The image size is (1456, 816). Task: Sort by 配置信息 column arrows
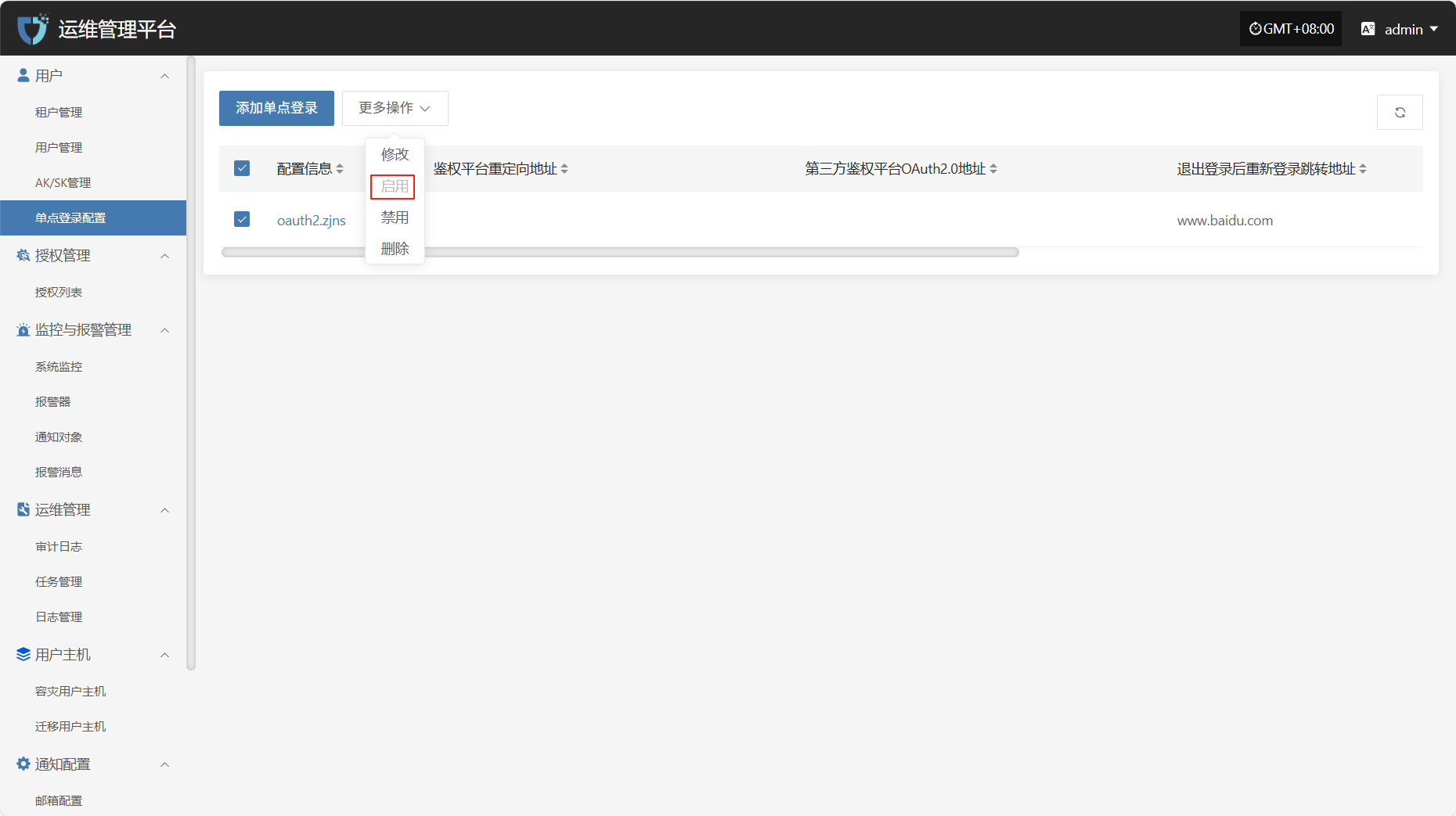(x=340, y=168)
